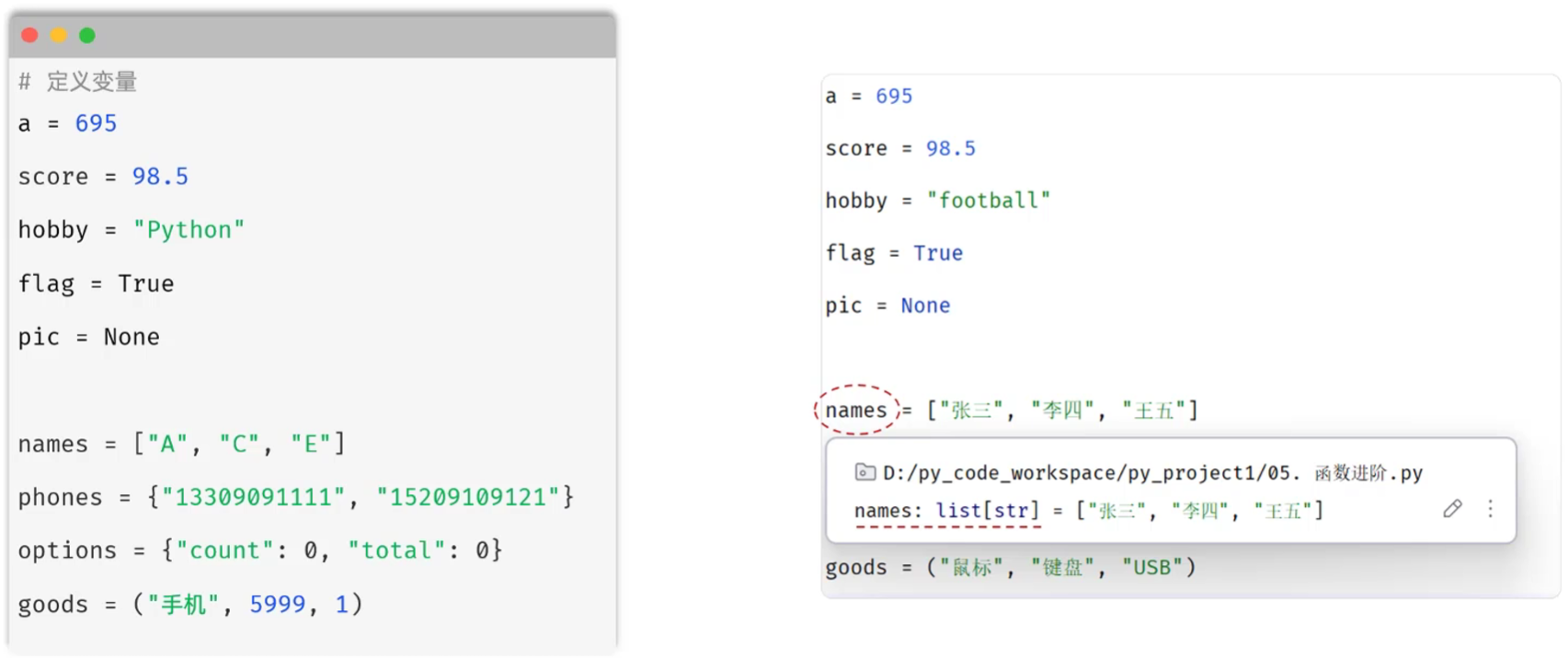Open the three-dot more options menu
The width and height of the screenshot is (1568, 658).
[1490, 508]
